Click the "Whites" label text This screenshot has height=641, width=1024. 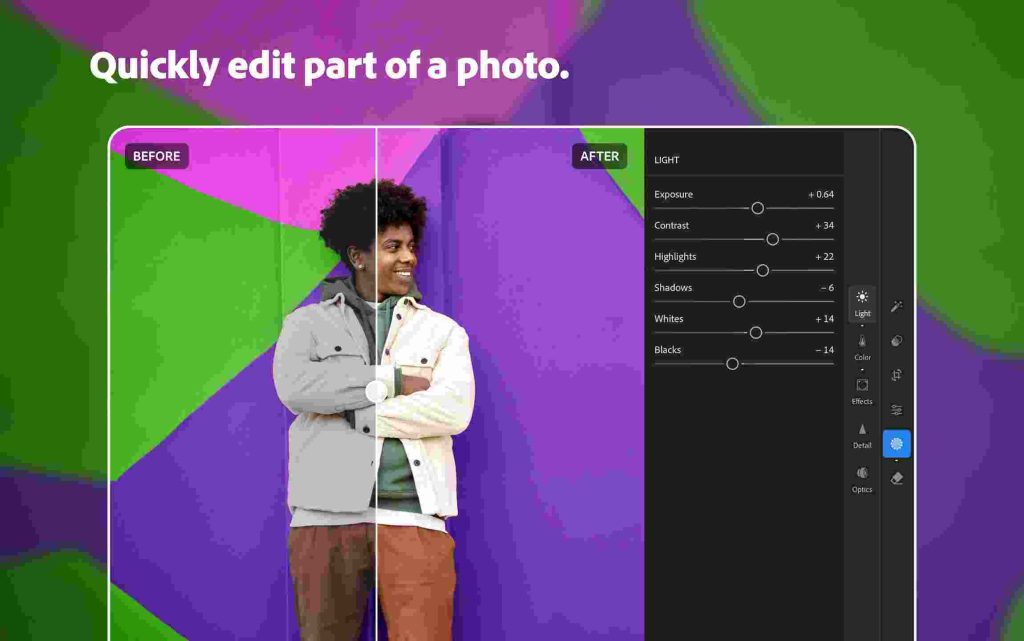(669, 319)
